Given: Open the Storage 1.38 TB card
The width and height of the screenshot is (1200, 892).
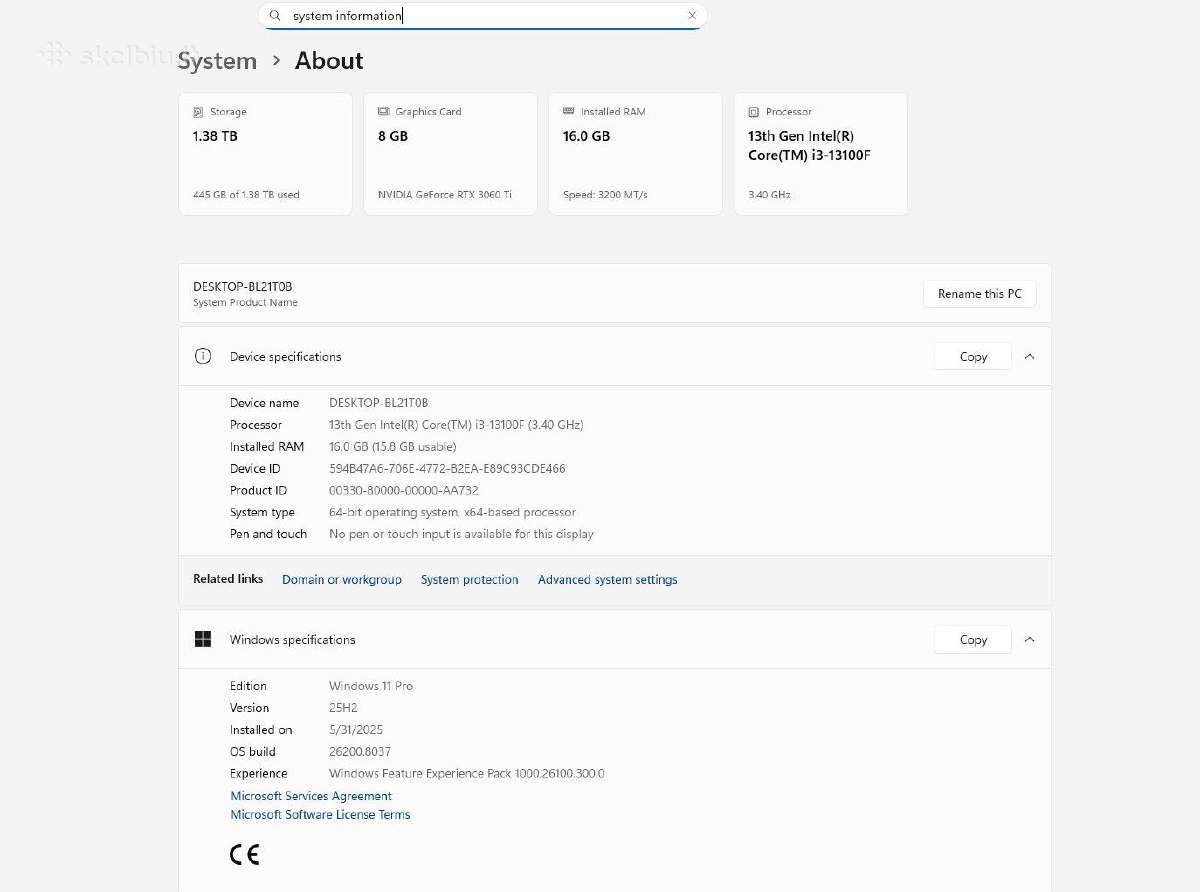Looking at the screenshot, I should coord(265,154).
